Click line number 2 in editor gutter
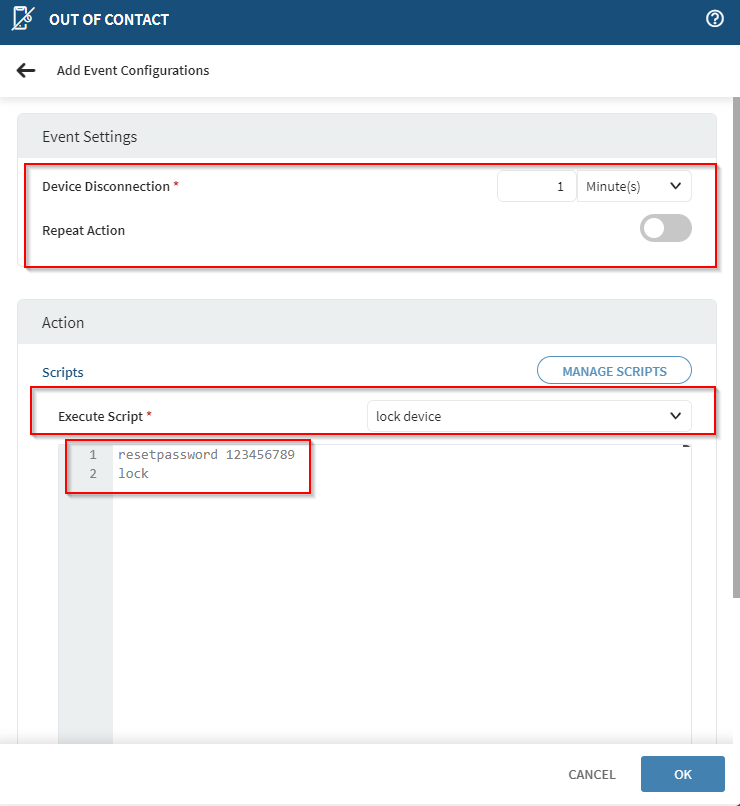 point(93,473)
